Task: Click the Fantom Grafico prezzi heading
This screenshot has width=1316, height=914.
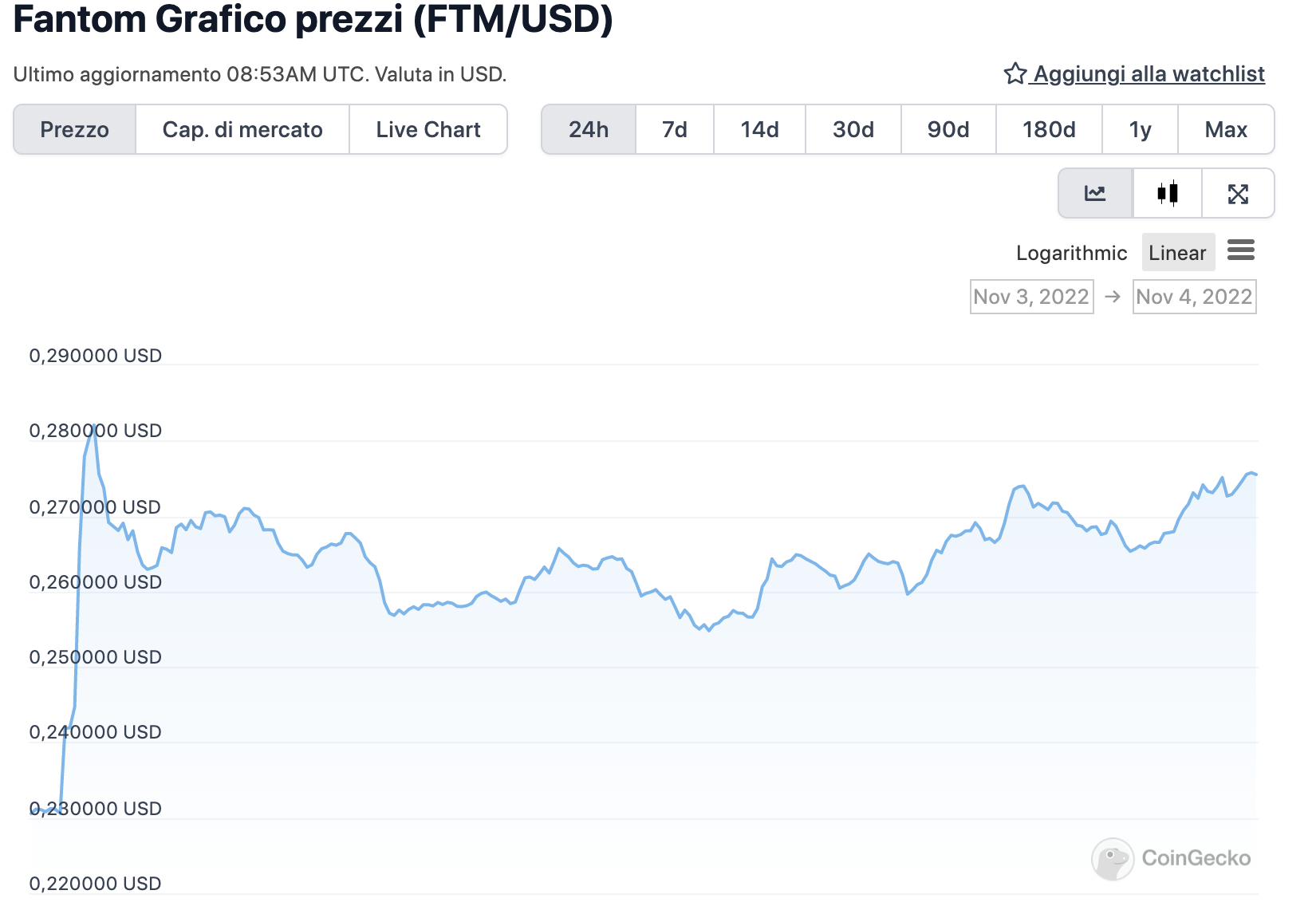Action: pyautogui.click(x=313, y=19)
